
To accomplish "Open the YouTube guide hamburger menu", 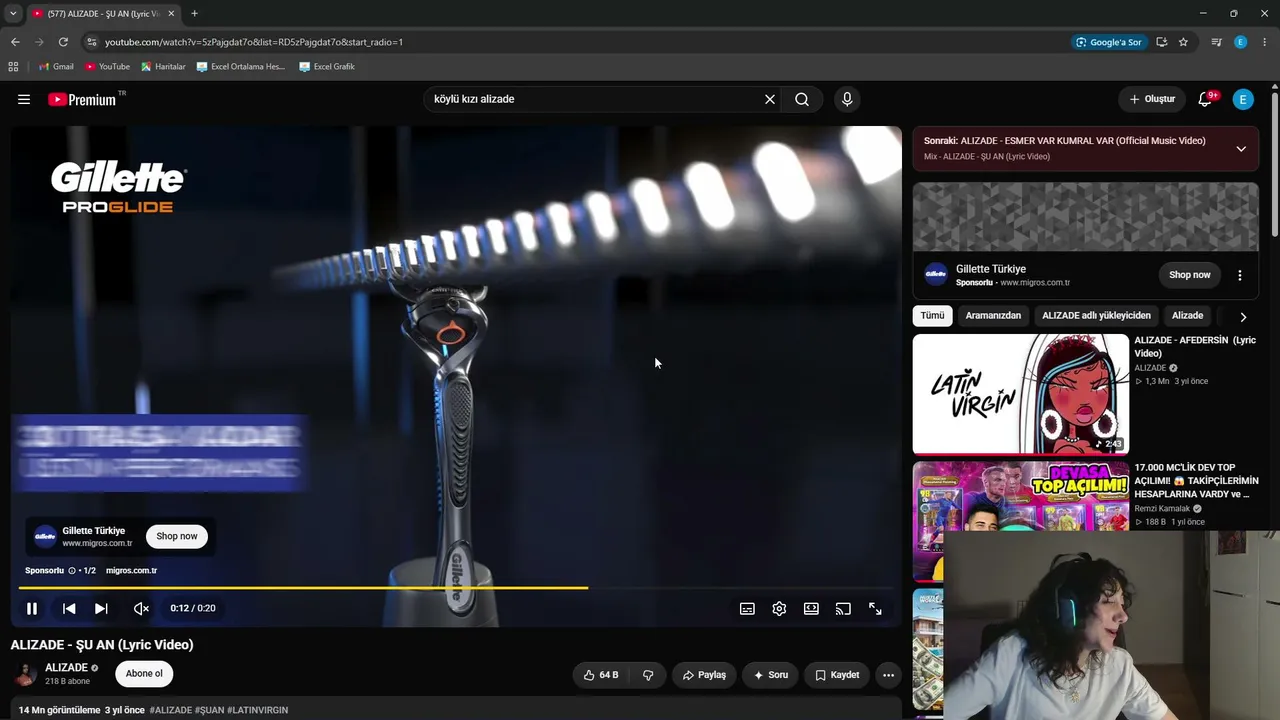I will [x=24, y=99].
